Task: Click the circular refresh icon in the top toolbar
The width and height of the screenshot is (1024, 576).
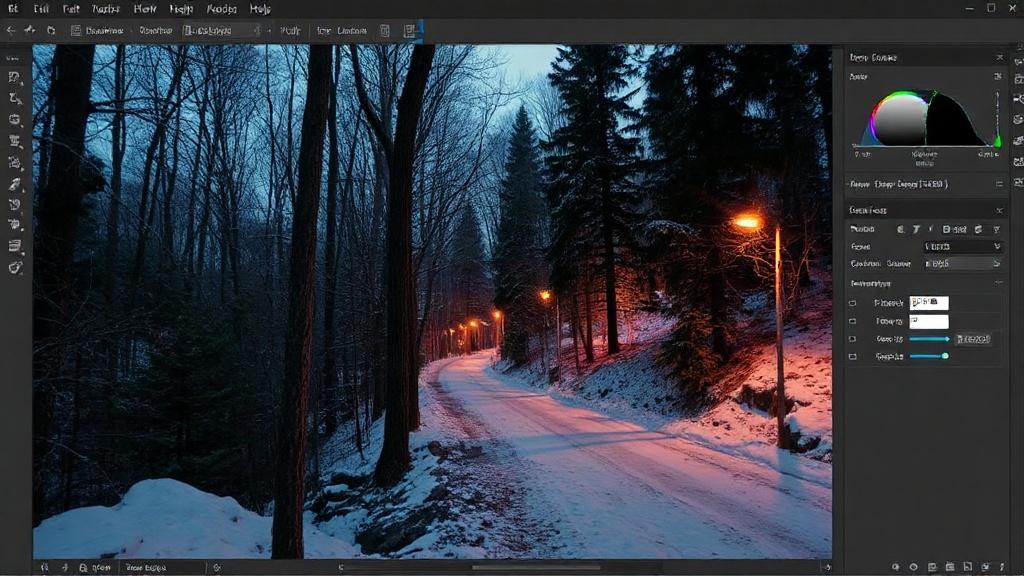Action: pos(51,30)
